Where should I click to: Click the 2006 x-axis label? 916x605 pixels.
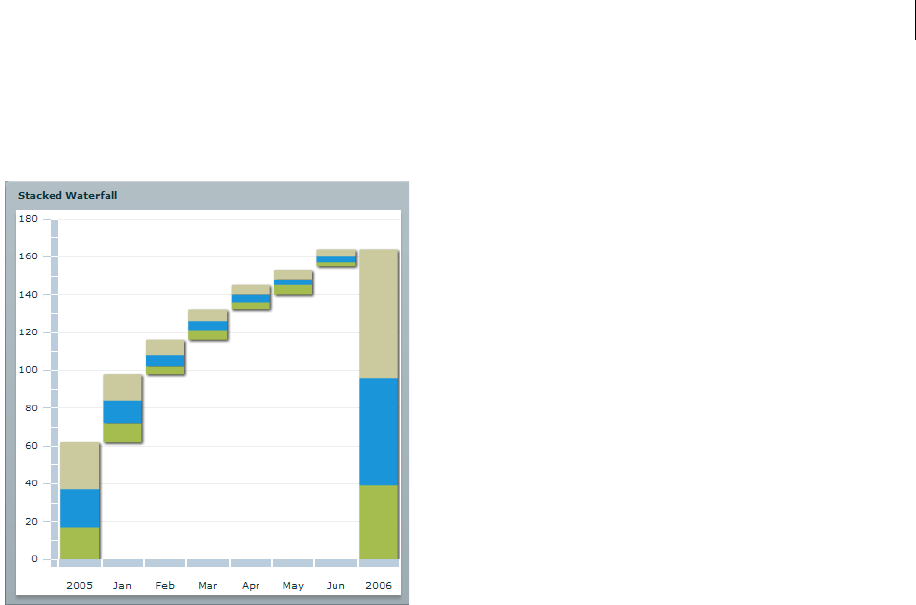379,585
